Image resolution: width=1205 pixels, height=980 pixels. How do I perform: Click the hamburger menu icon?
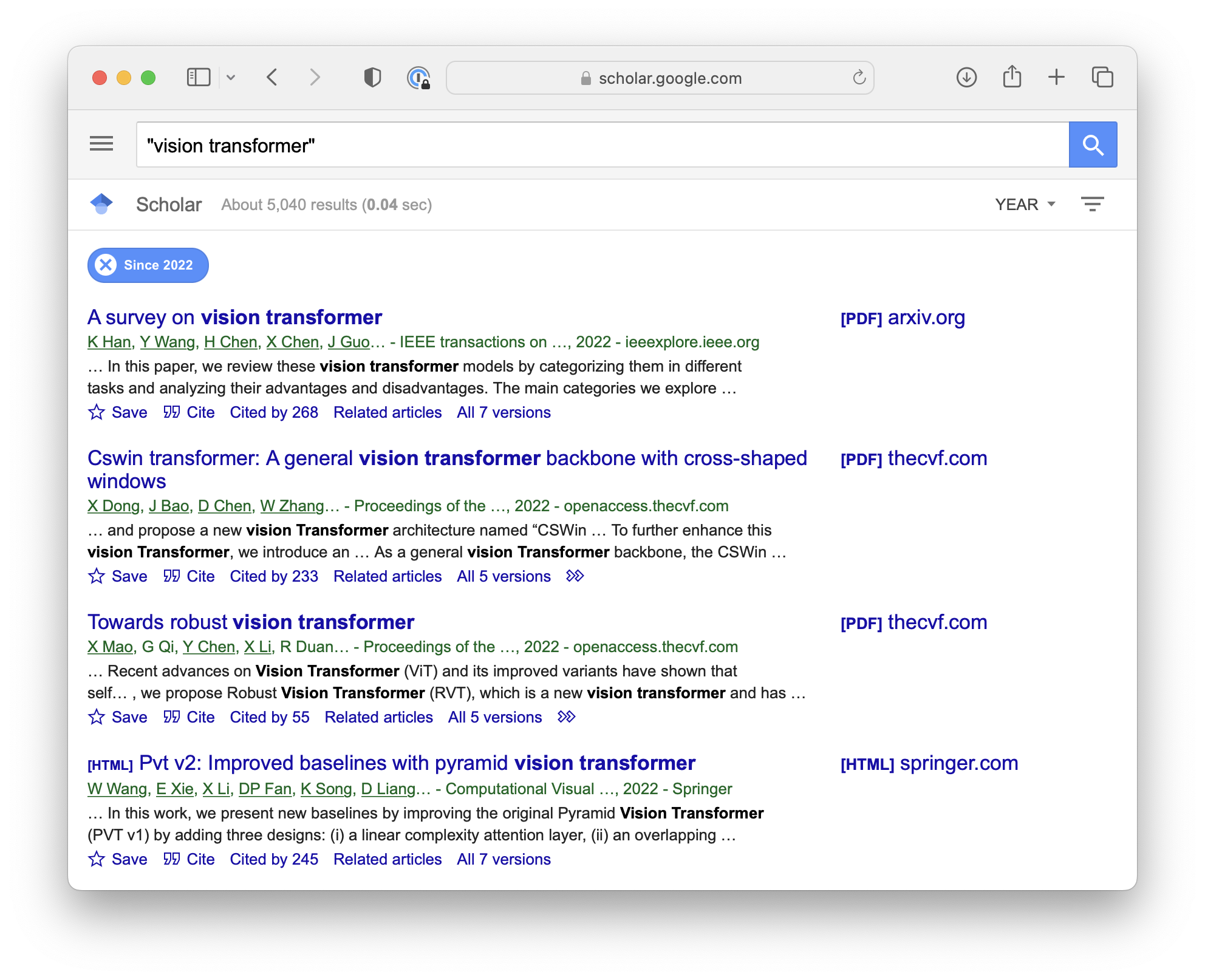pyautogui.click(x=102, y=145)
